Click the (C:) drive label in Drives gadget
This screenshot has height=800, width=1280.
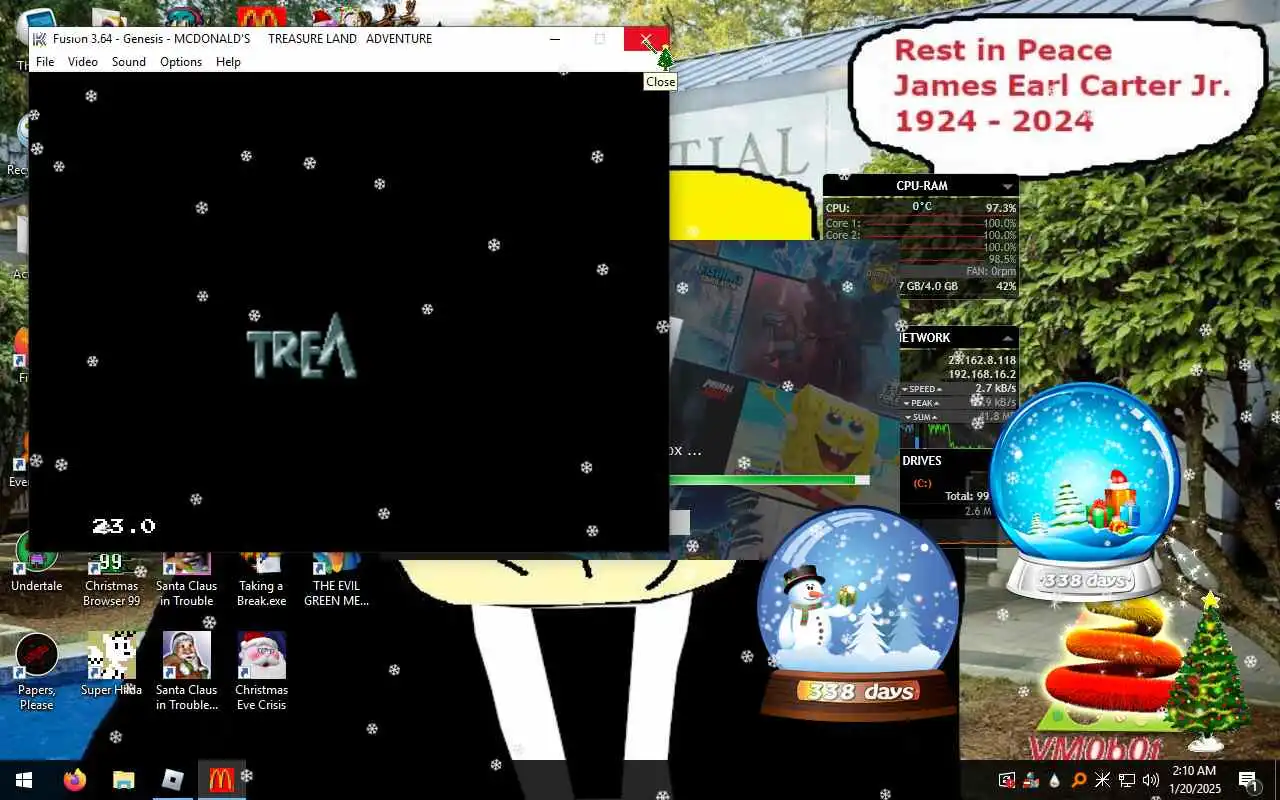click(x=922, y=483)
